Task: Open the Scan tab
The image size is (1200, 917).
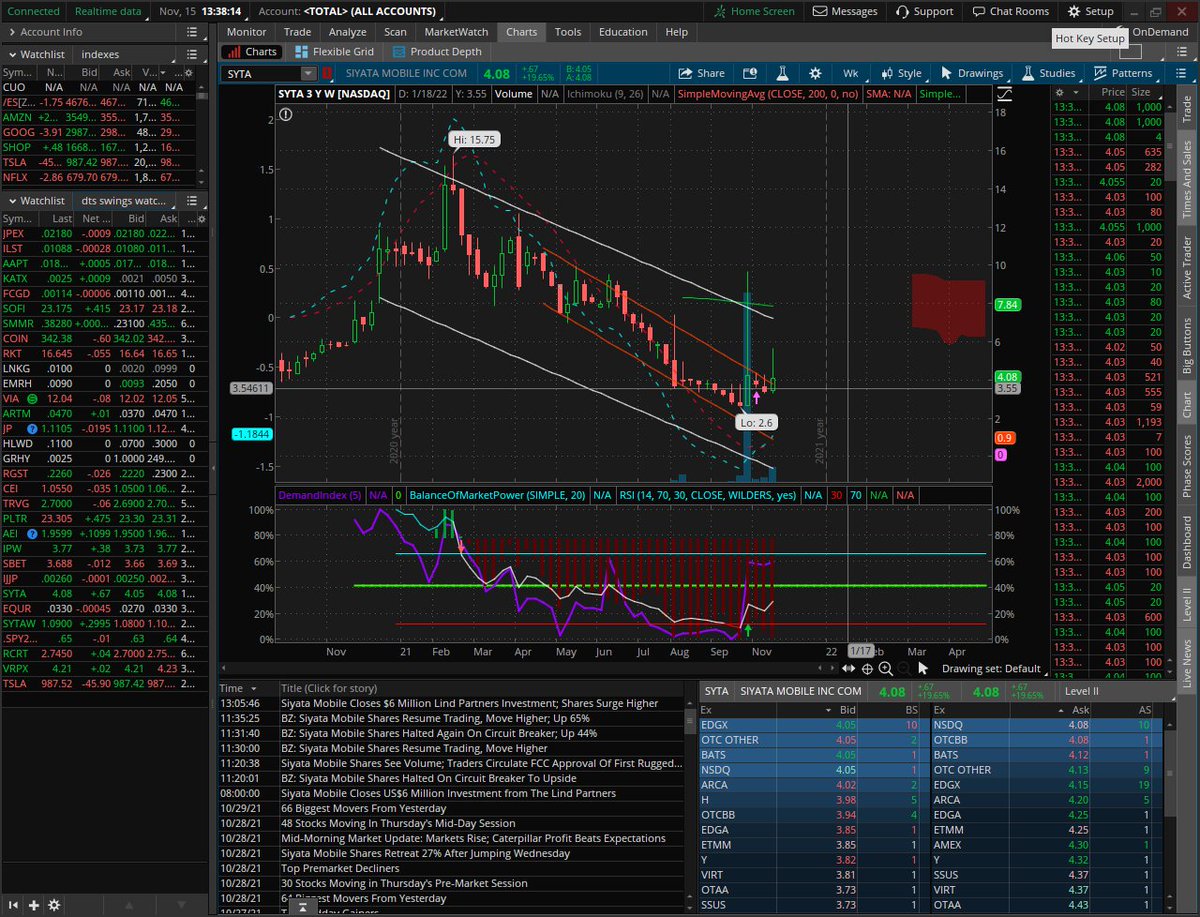Action: pos(395,32)
